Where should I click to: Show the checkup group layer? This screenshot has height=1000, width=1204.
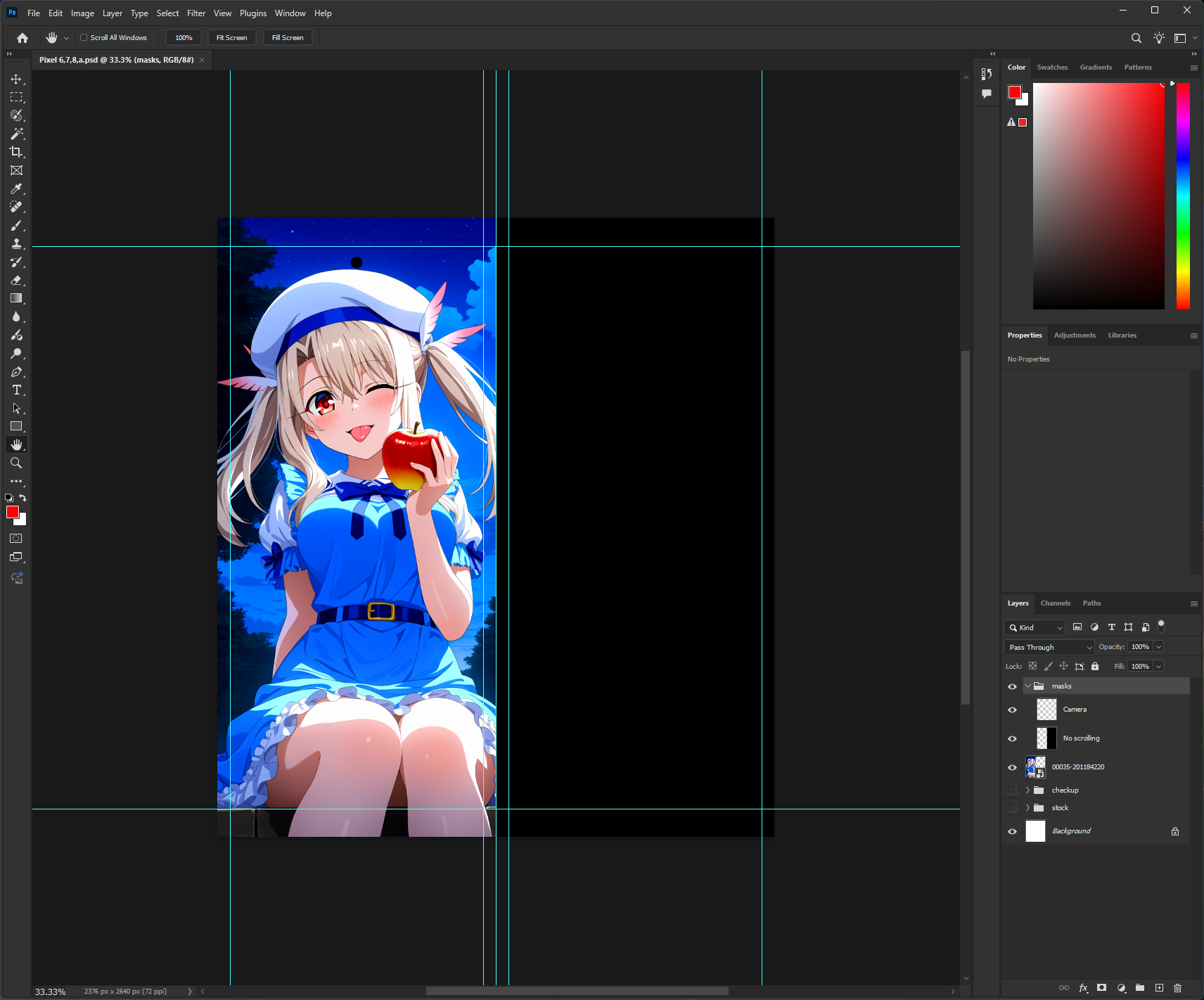point(1012,790)
